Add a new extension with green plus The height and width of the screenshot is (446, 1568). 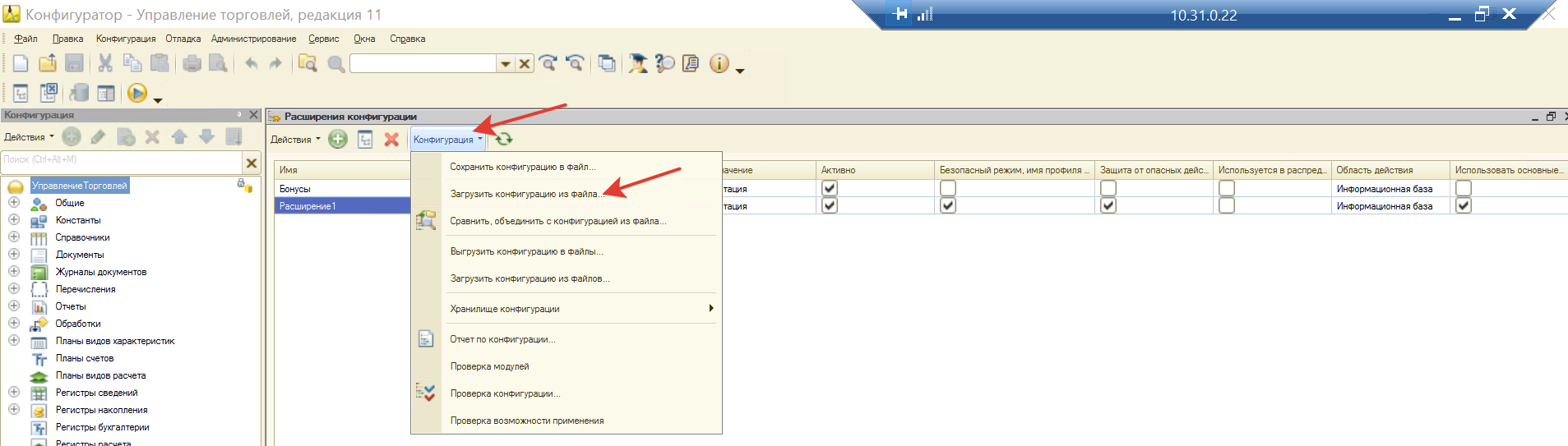338,140
